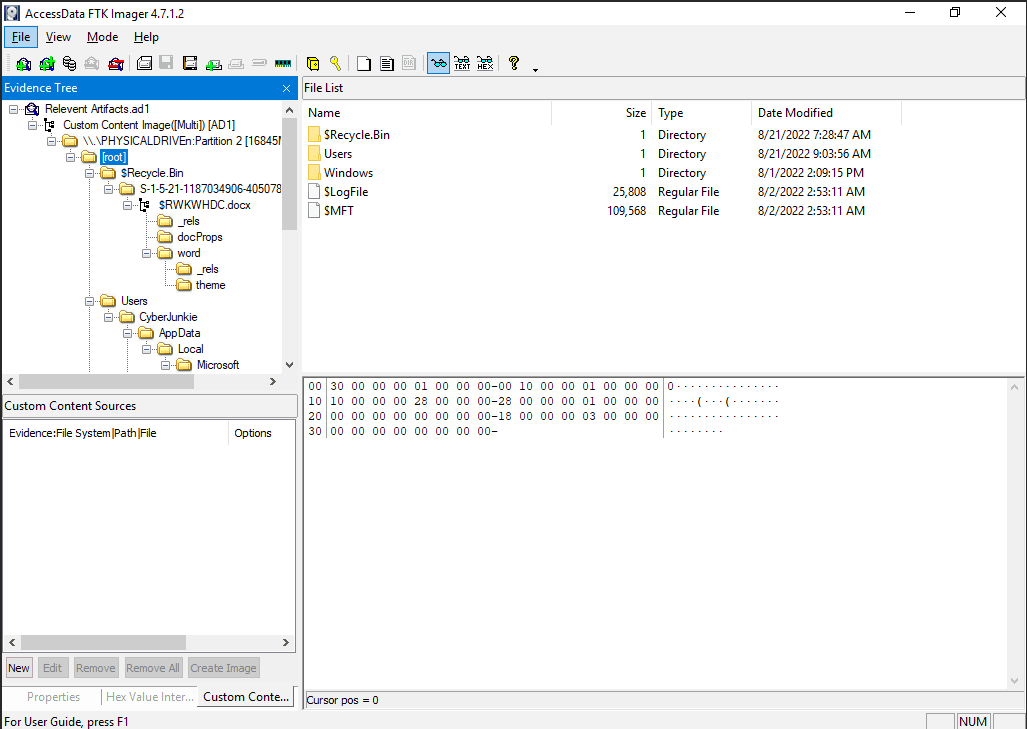Click Evidence Tree vertical scrollbar down arrow

[x=289, y=365]
